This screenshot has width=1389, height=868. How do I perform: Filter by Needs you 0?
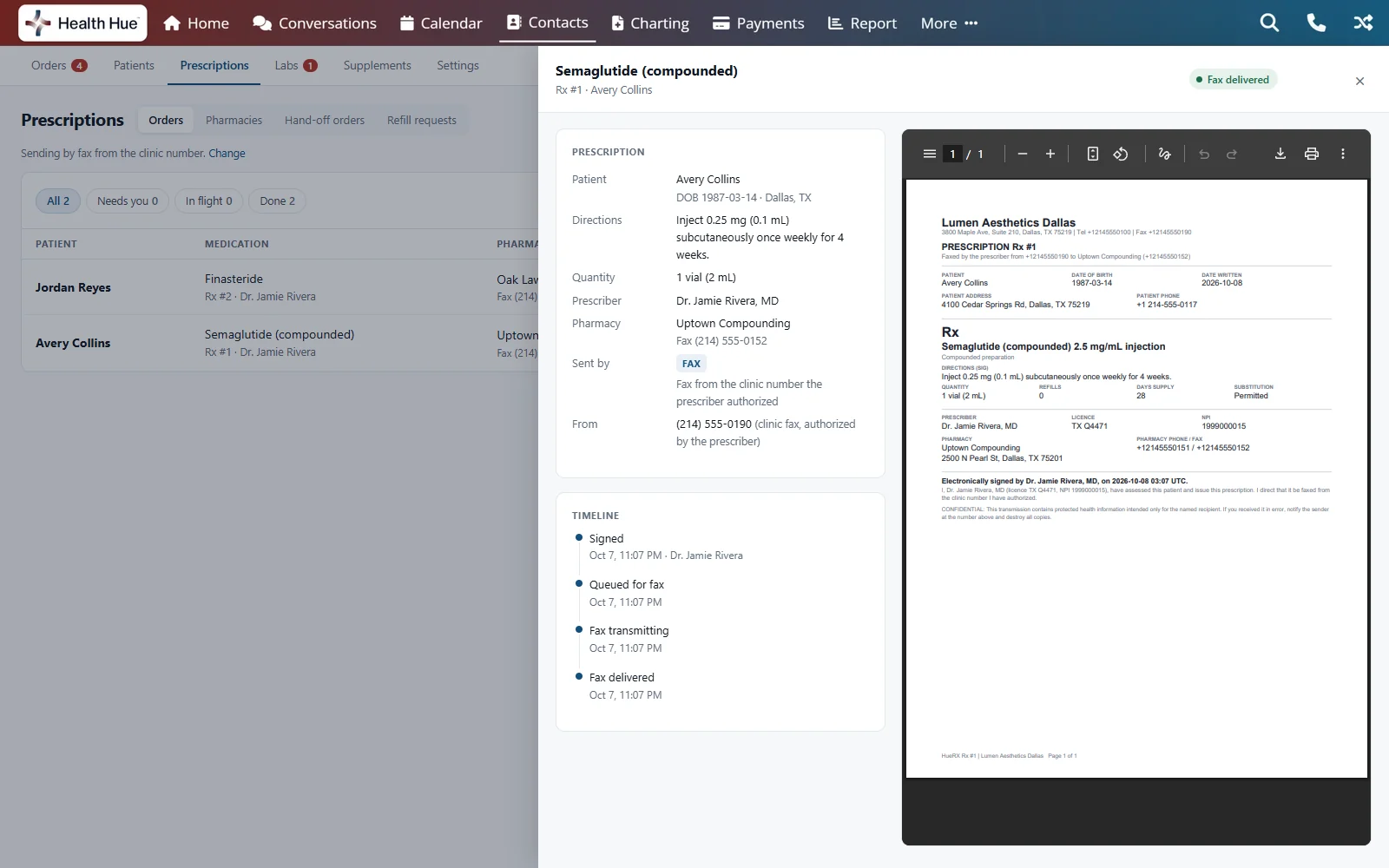pos(128,201)
